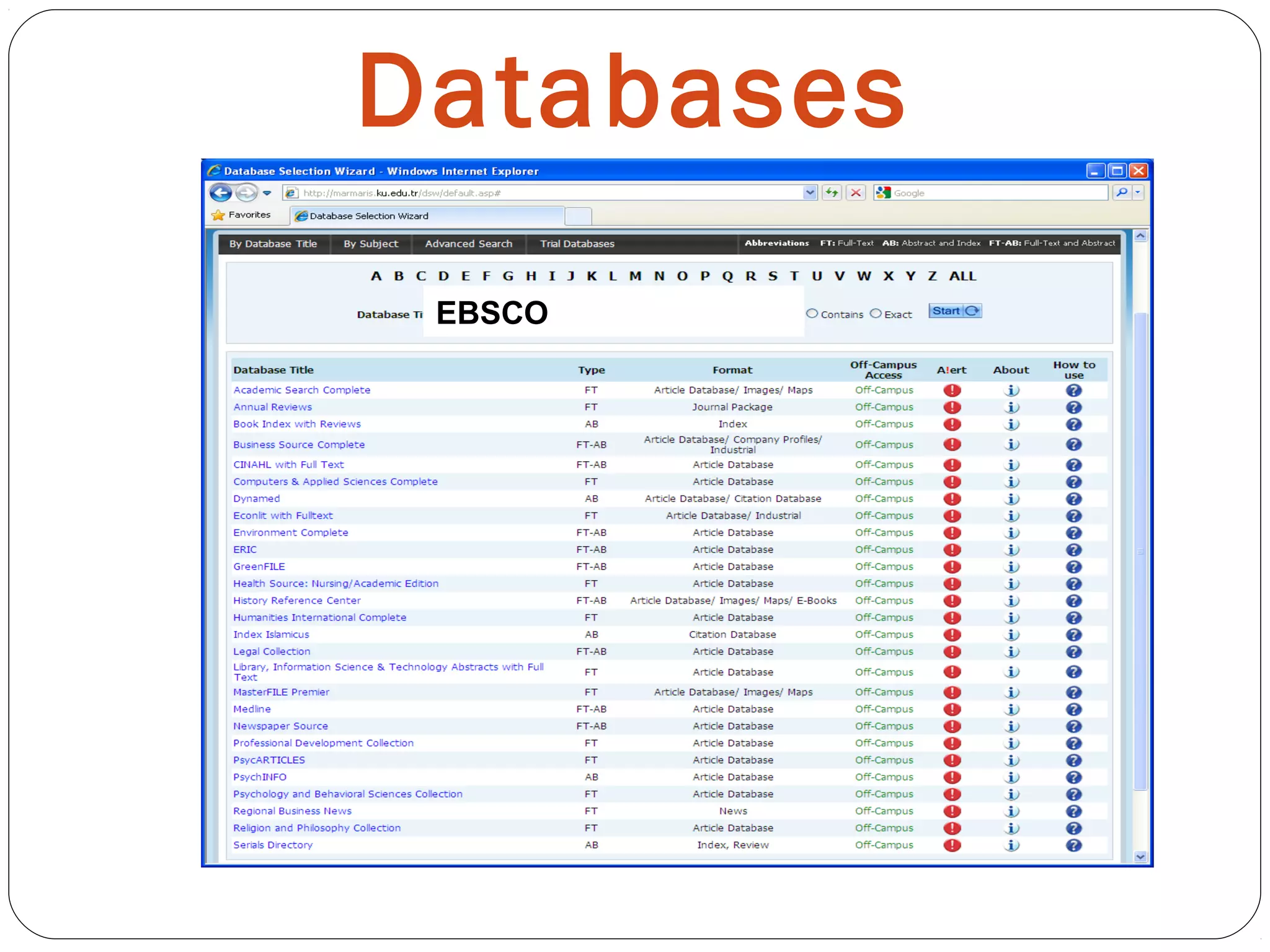The width and height of the screenshot is (1270, 952).
Task: Filter databases by letter M
Action: point(635,276)
